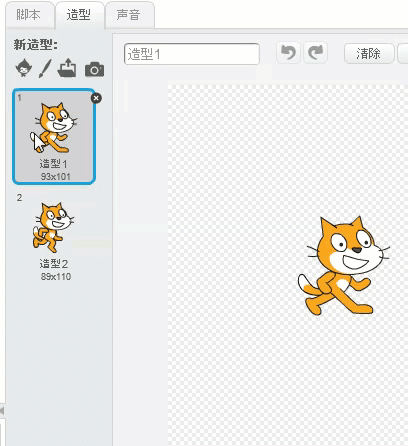Click the 清除 button
408x446 pixels.
369,53
